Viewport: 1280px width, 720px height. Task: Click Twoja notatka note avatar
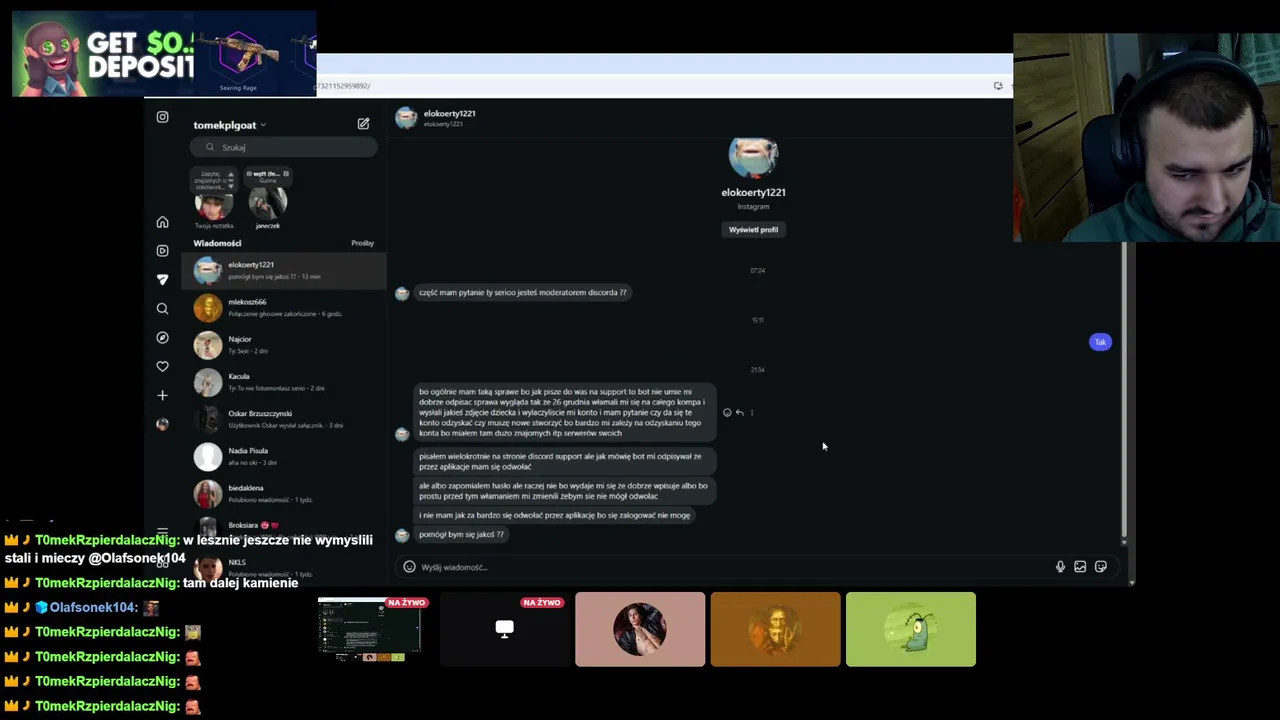tap(213, 205)
